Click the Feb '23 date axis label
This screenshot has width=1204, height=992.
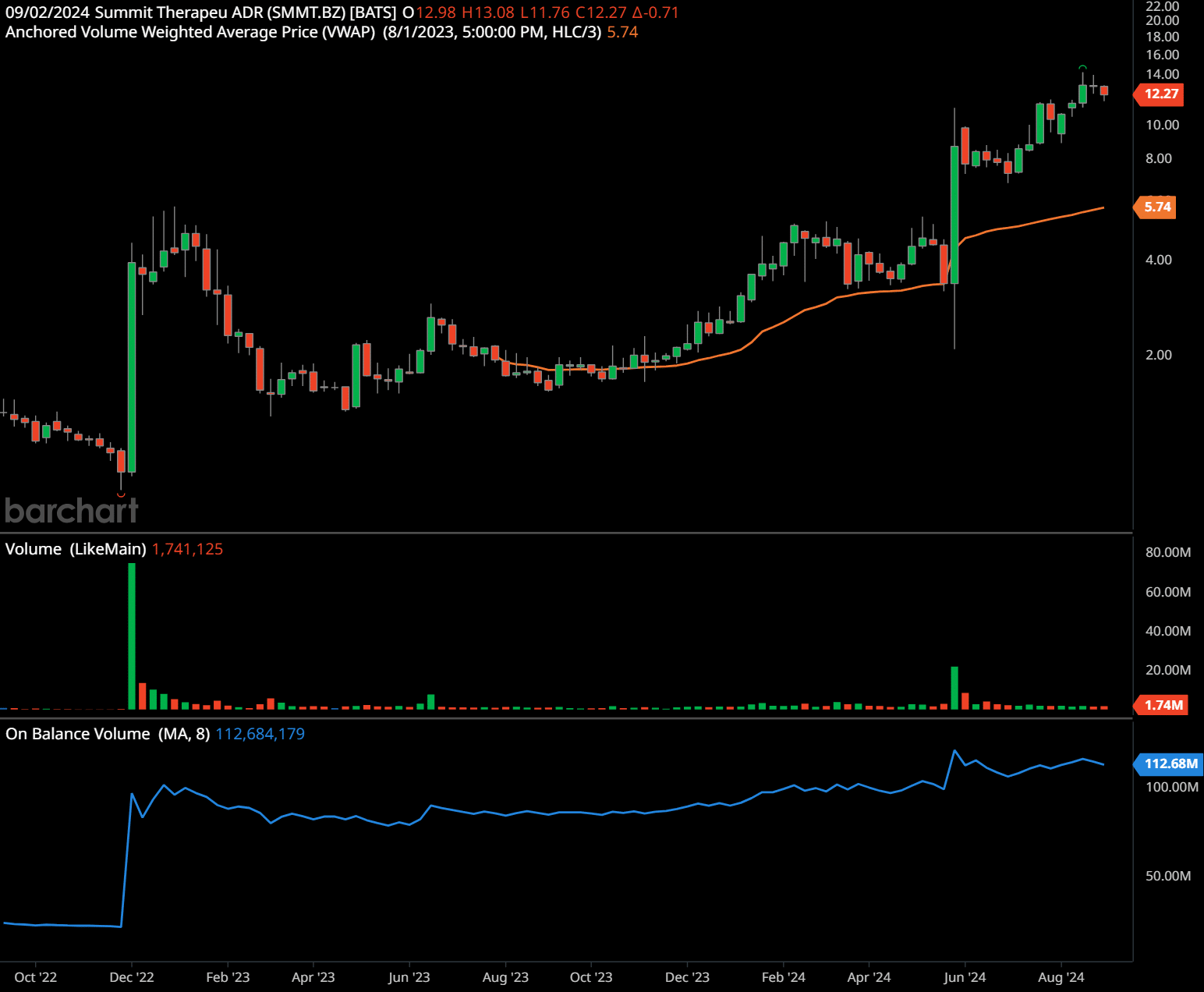[228, 977]
